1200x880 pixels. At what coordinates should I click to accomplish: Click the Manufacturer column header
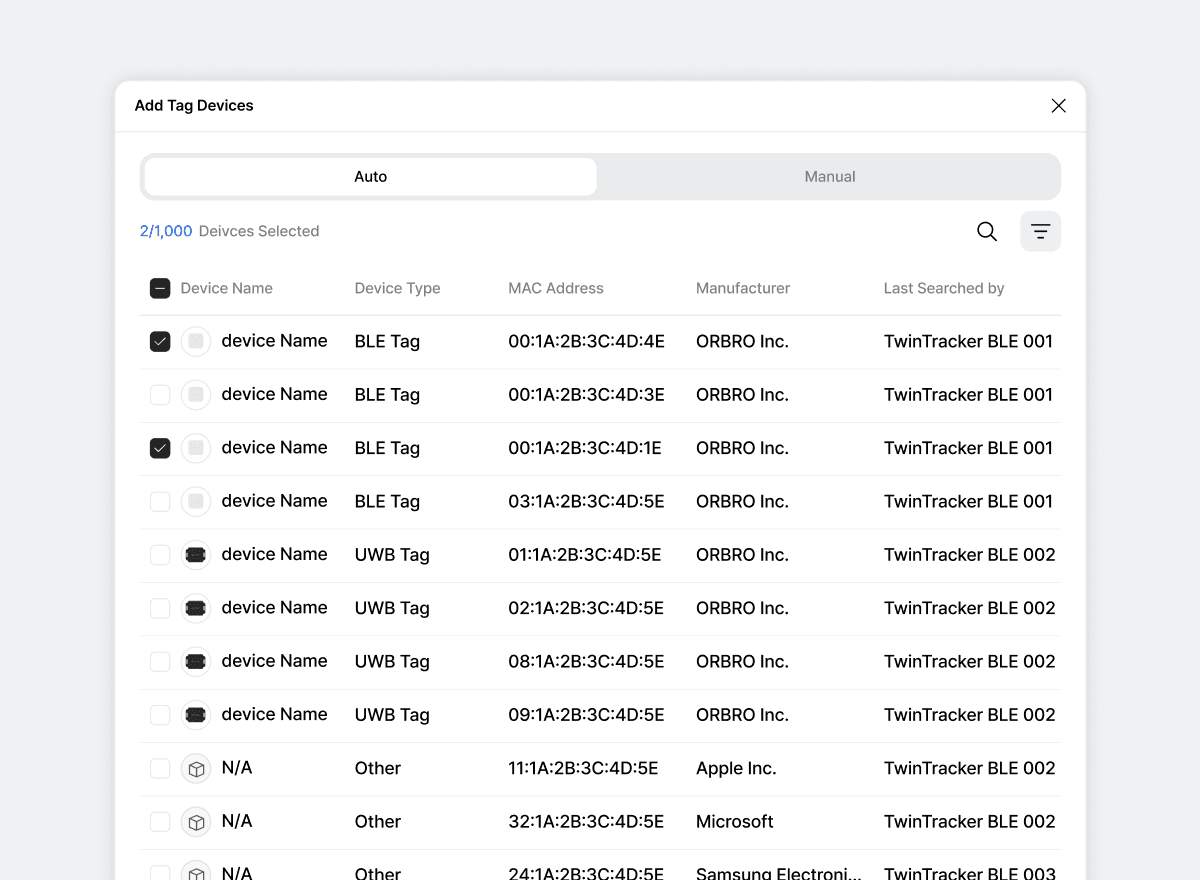coord(742,288)
